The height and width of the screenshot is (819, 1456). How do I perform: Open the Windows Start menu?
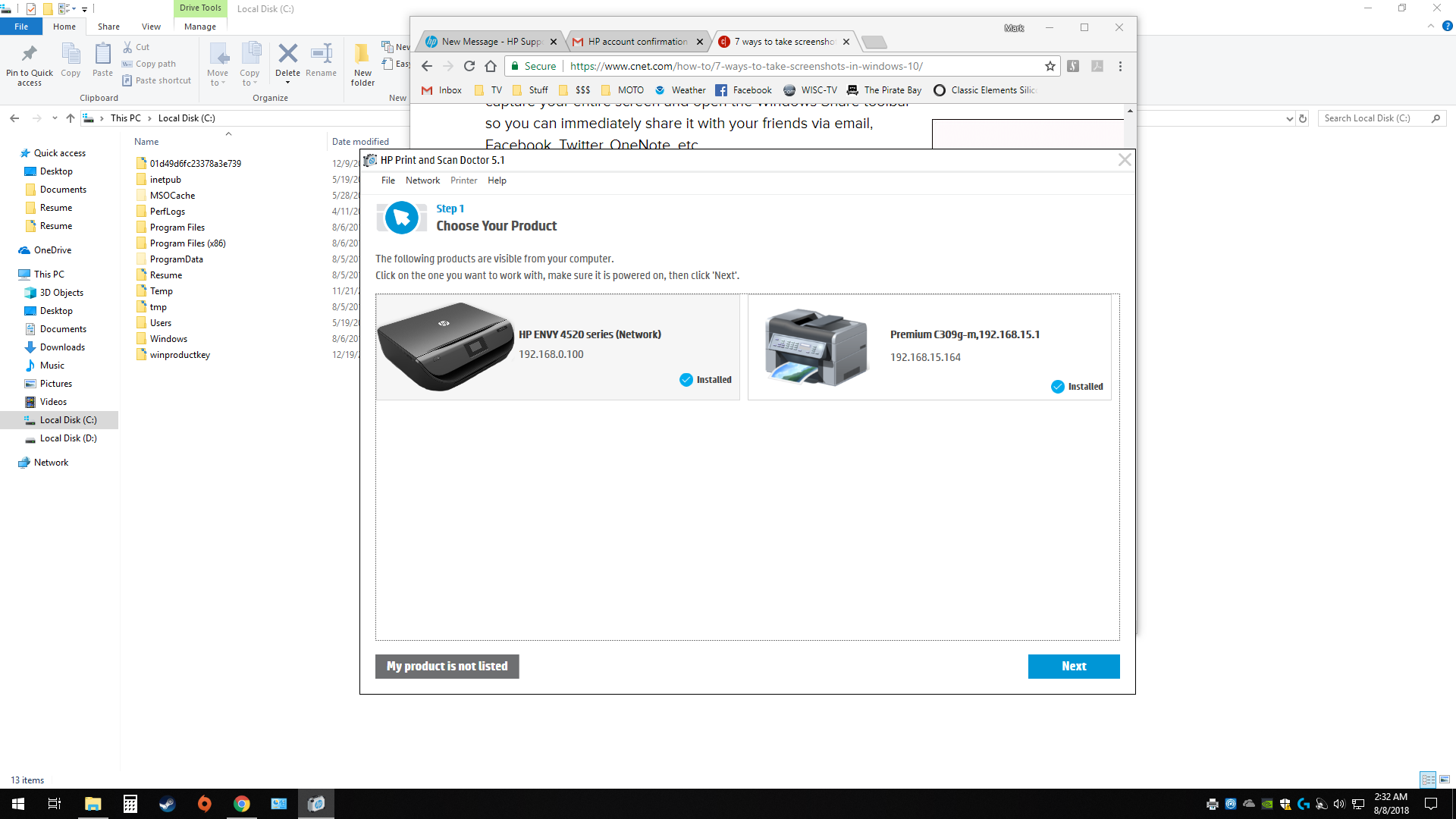18,804
